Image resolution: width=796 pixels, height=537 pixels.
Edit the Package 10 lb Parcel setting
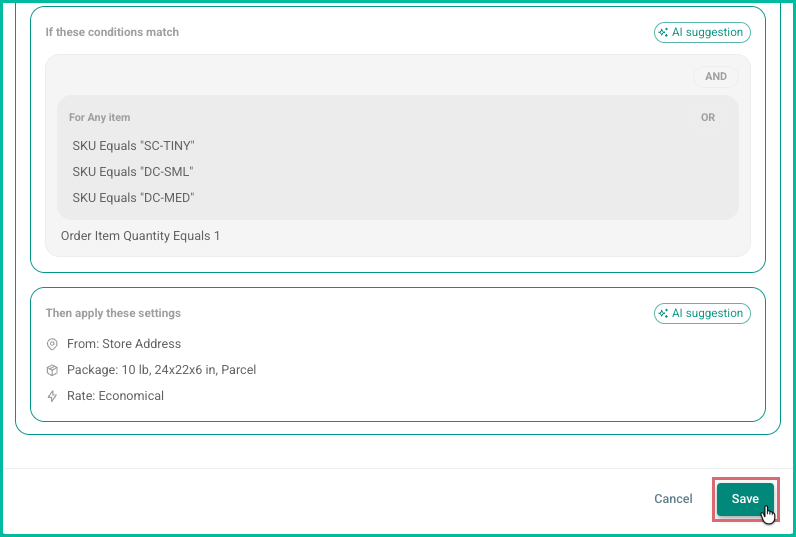coord(161,370)
